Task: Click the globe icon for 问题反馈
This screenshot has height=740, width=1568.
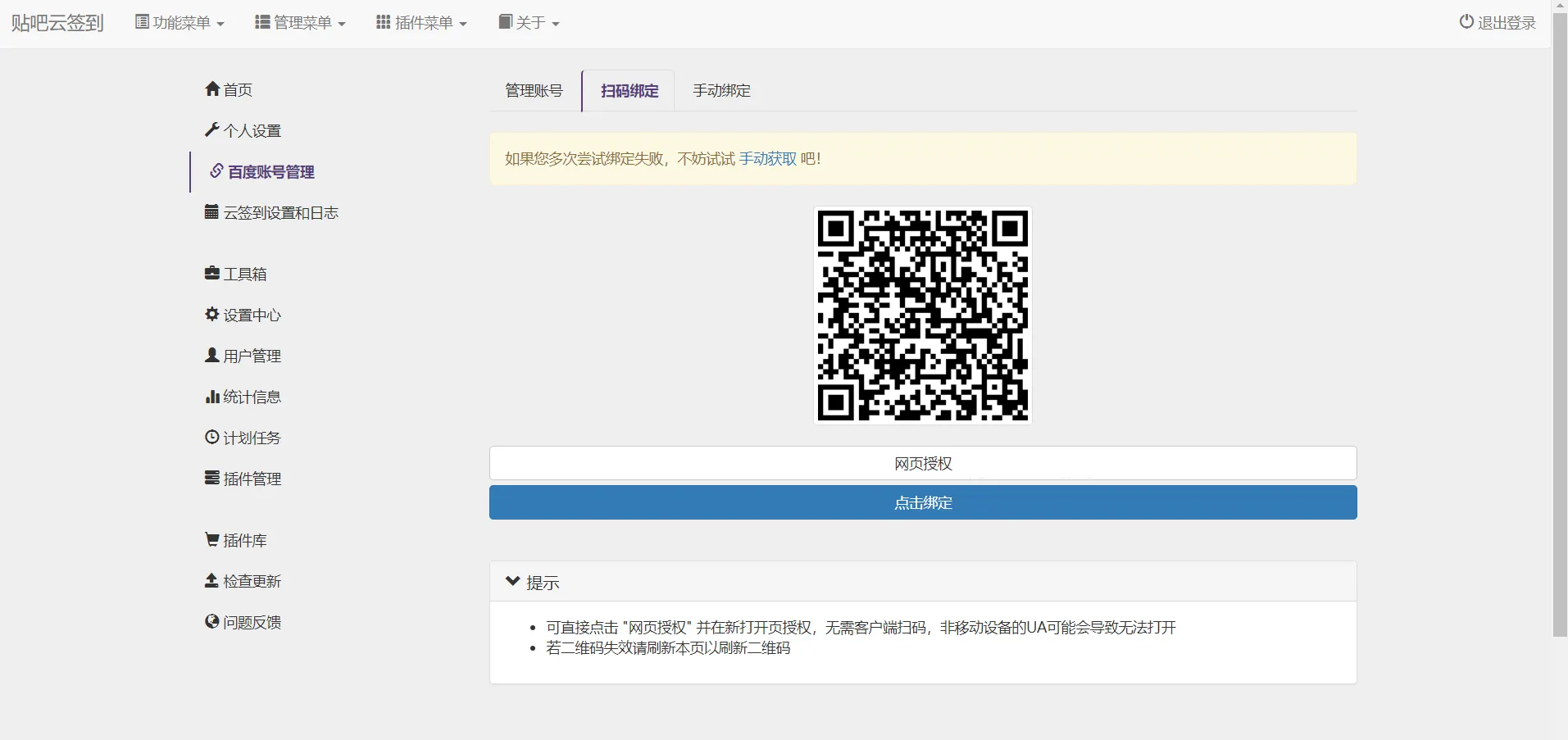Action: (212, 621)
